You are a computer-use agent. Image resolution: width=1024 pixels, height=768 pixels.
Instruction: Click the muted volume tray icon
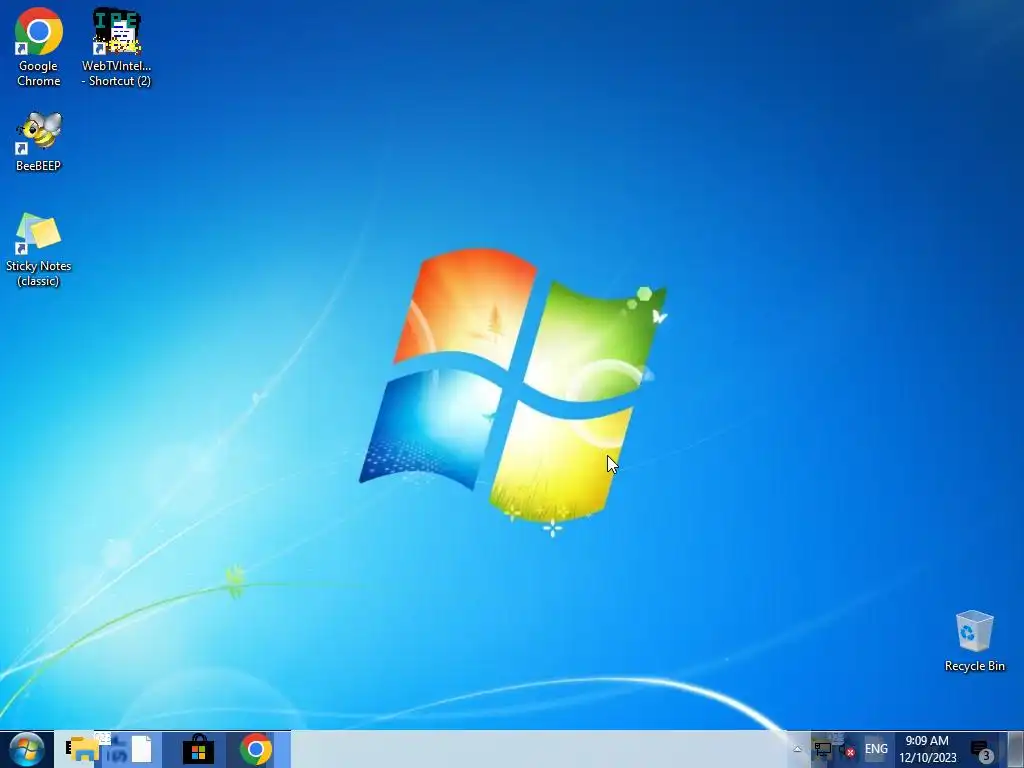pos(847,750)
